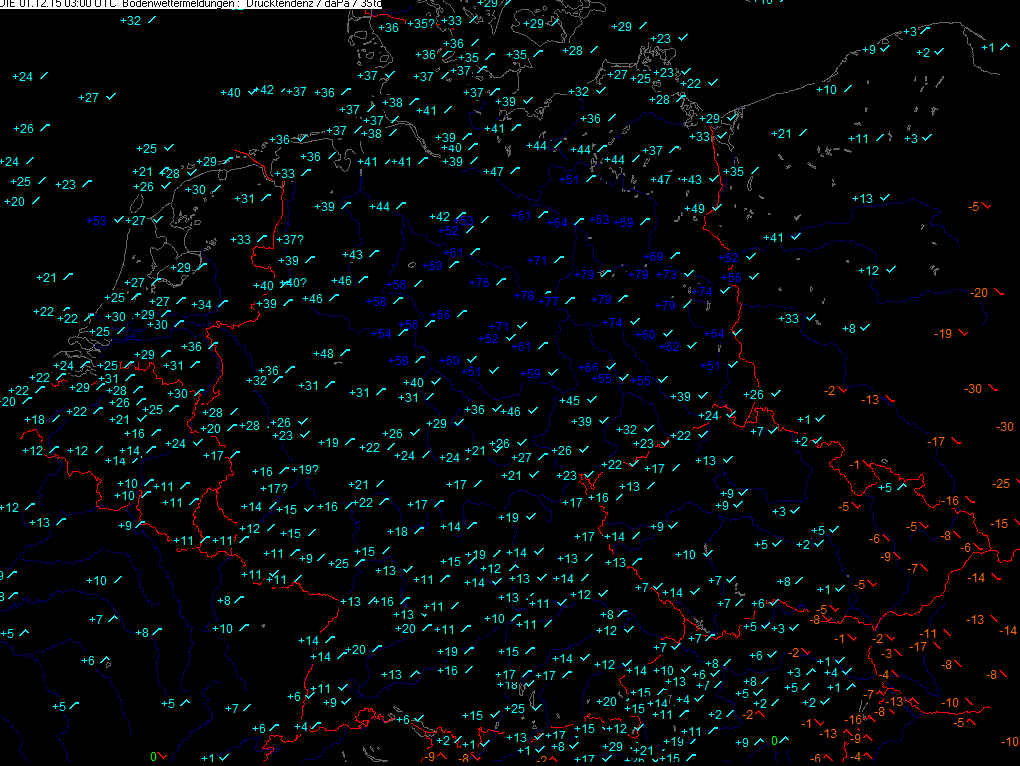1020x766 pixels.
Task: Pick the uncertain +40? station reading
Action: pyautogui.click(x=293, y=282)
